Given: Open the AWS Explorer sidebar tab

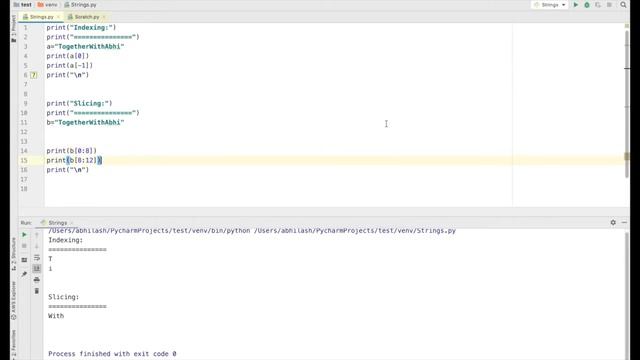Looking at the screenshot, I should click(13, 301).
